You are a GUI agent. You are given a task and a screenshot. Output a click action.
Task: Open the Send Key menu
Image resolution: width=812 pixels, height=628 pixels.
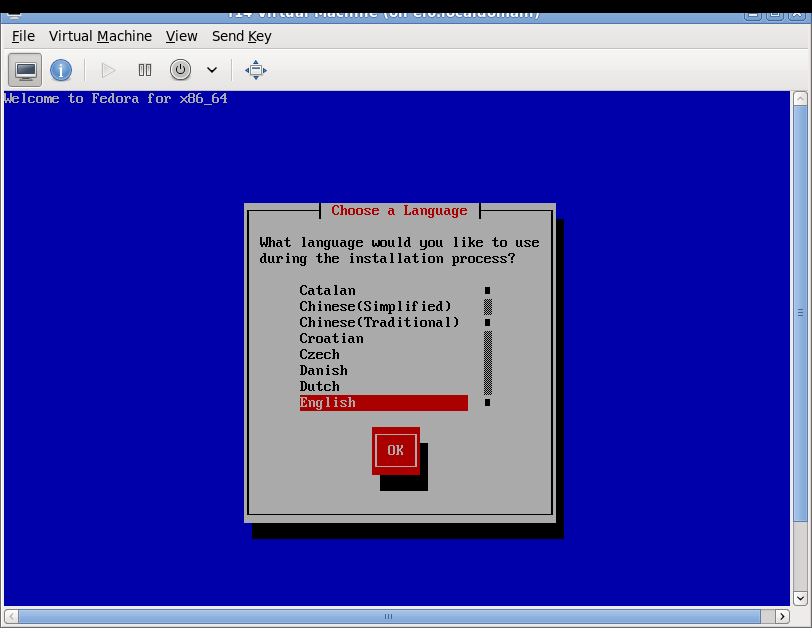241,36
